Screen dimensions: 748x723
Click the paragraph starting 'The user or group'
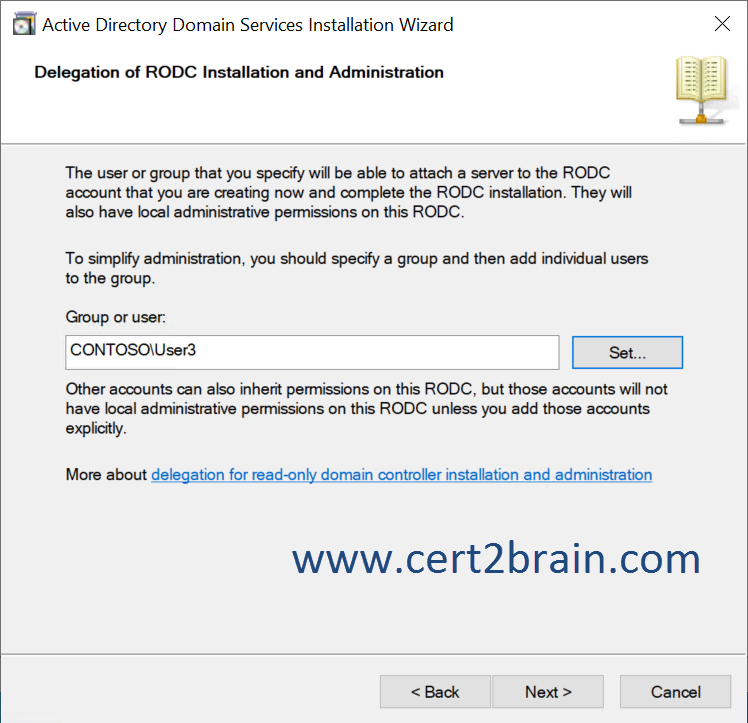coord(349,192)
